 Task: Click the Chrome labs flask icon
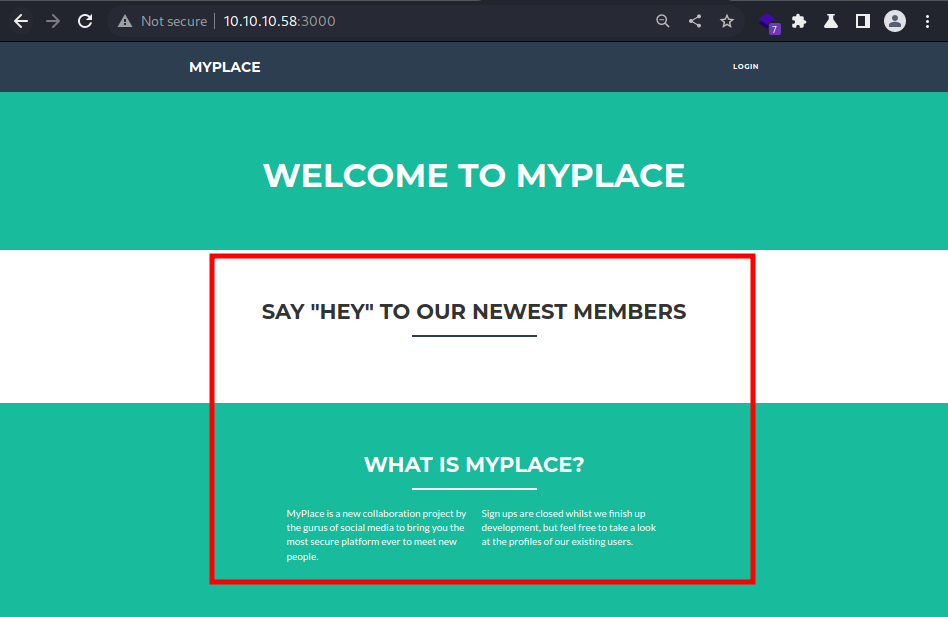831,21
